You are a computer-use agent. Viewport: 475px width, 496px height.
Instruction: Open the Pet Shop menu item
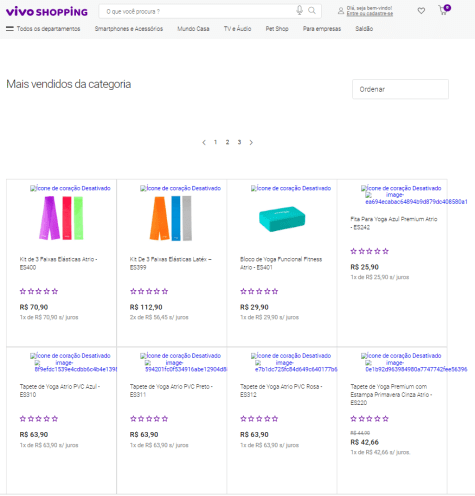pyautogui.click(x=277, y=29)
